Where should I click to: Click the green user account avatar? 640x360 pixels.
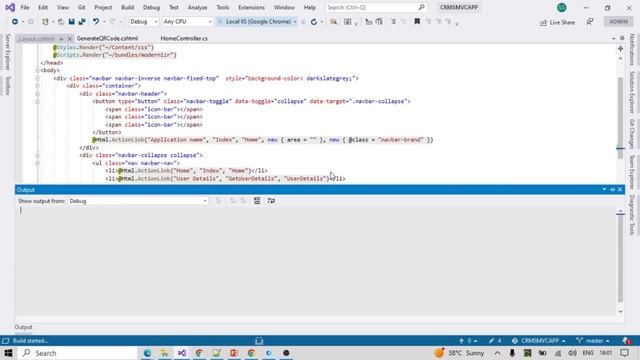pos(562,7)
